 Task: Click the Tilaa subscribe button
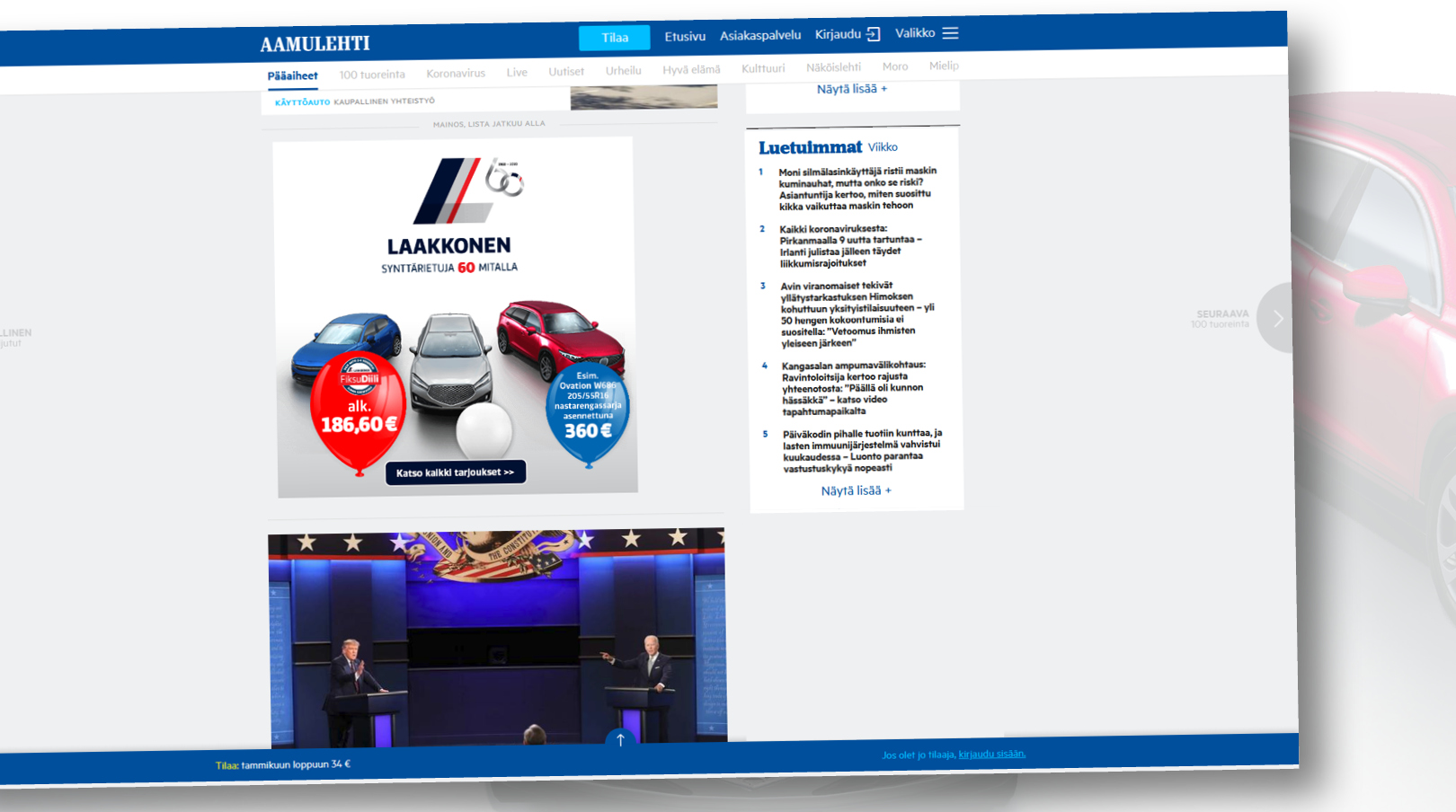click(615, 38)
